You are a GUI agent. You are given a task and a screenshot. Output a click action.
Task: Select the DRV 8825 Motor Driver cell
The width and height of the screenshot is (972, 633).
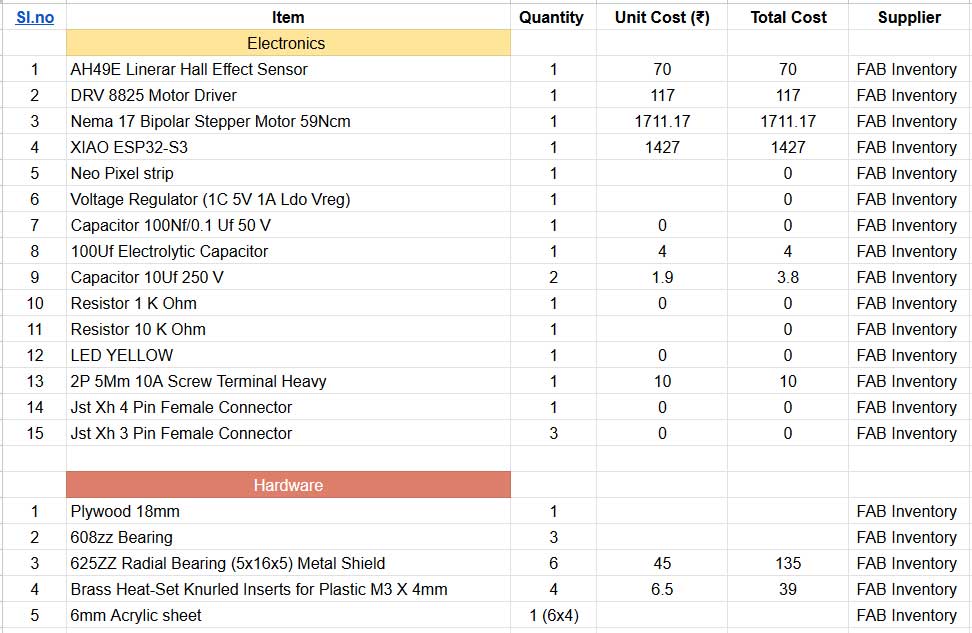click(154, 95)
